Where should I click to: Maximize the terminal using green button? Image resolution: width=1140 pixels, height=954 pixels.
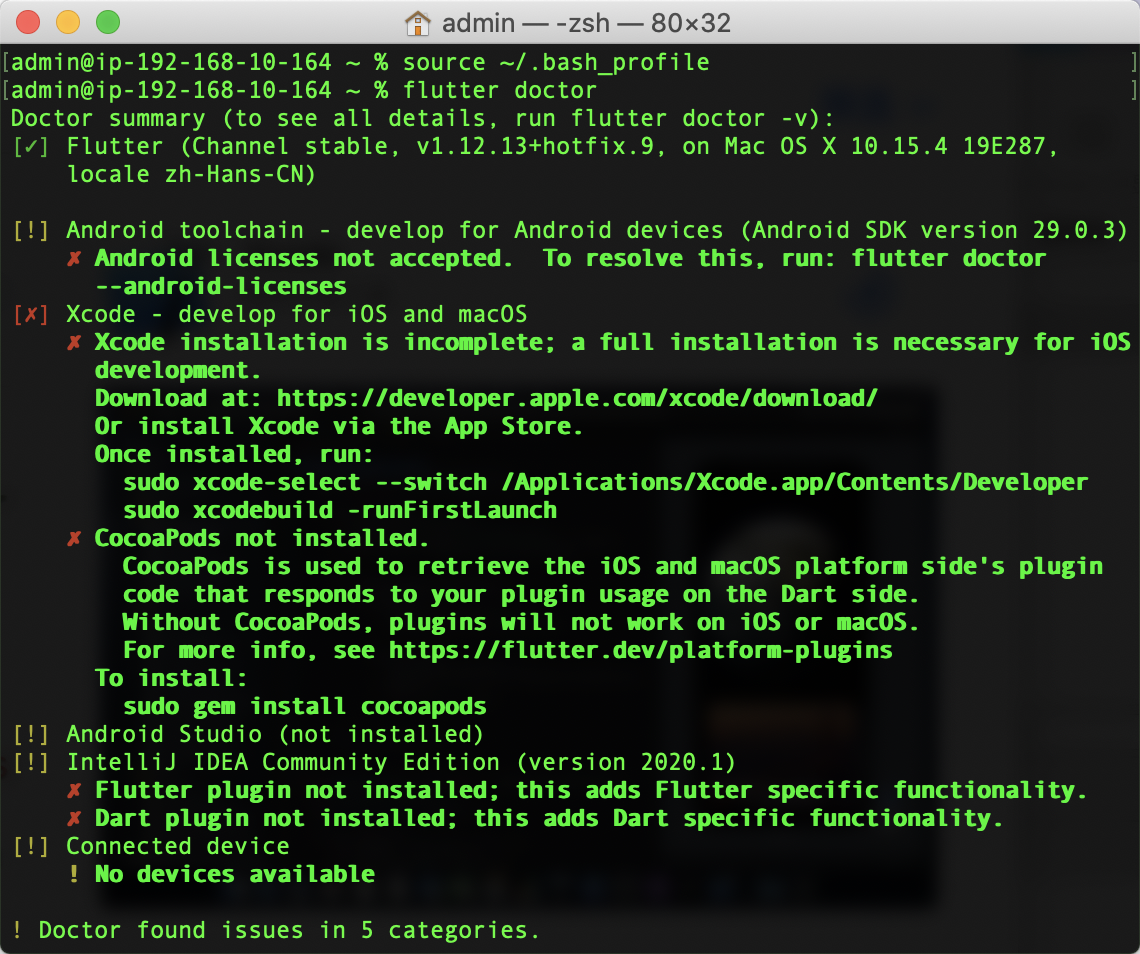(x=108, y=23)
